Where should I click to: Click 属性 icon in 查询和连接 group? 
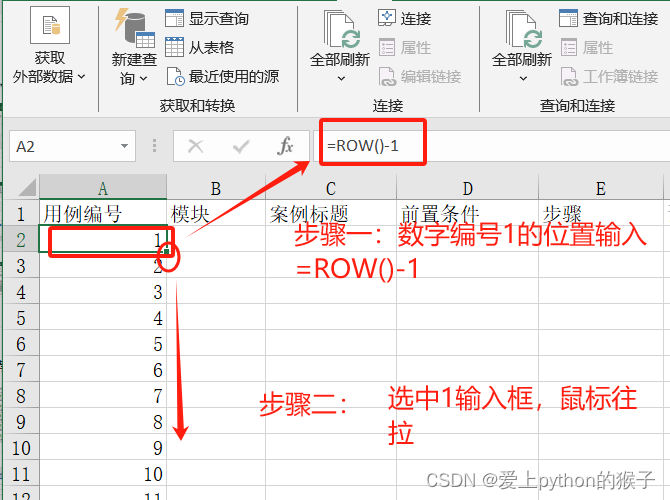(569, 47)
